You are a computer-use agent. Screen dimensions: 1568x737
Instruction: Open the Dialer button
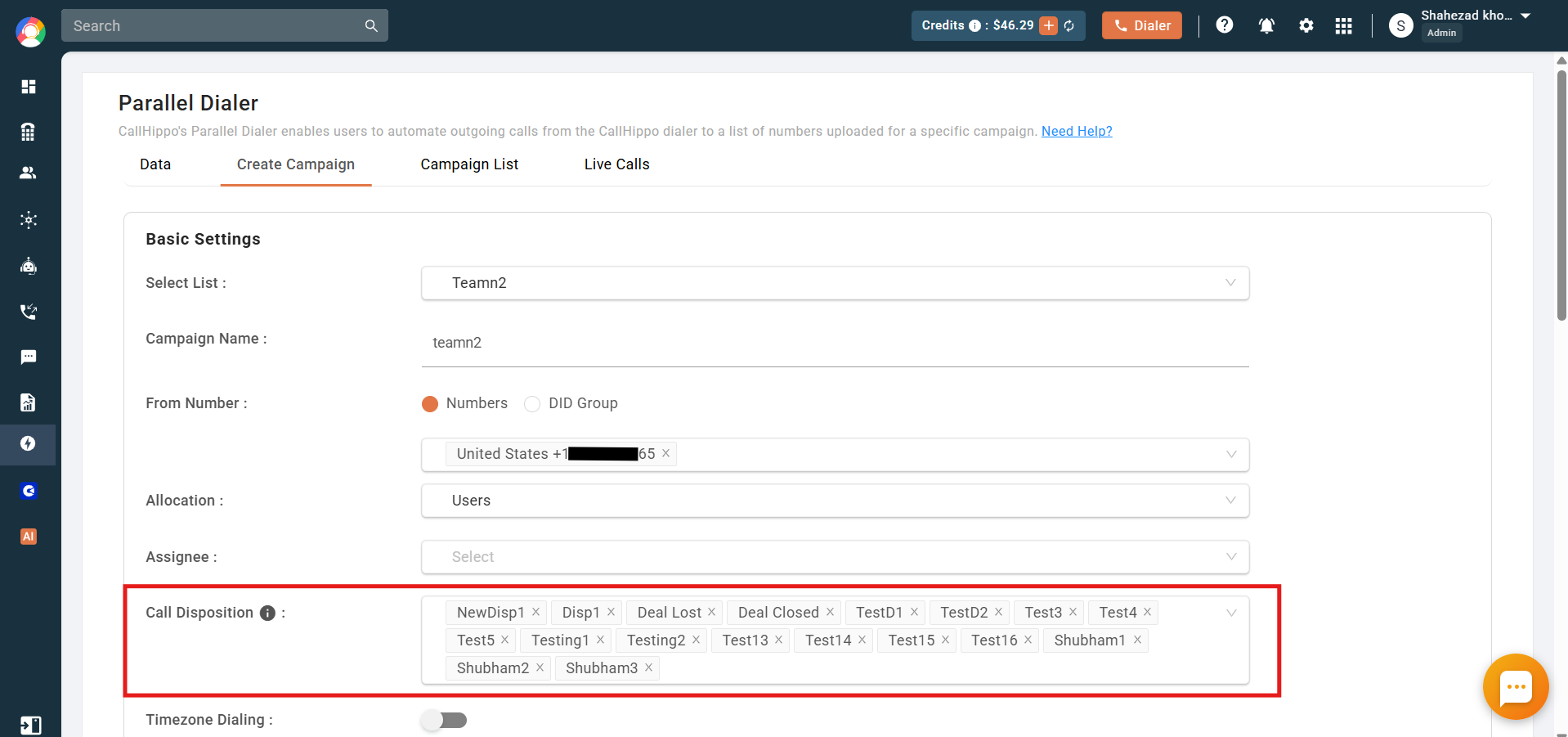[1142, 25]
